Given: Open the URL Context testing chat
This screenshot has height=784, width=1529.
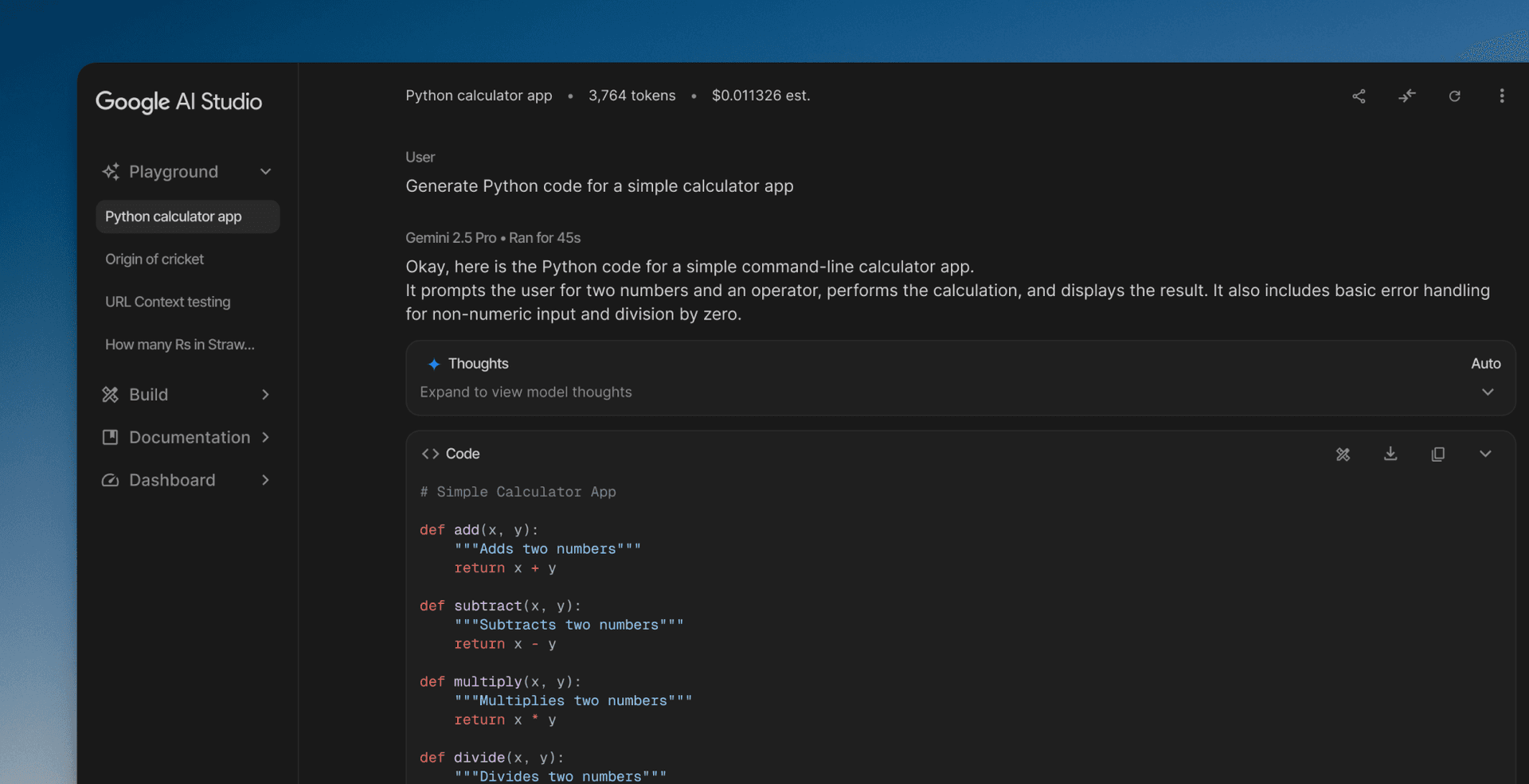Looking at the screenshot, I should point(167,302).
